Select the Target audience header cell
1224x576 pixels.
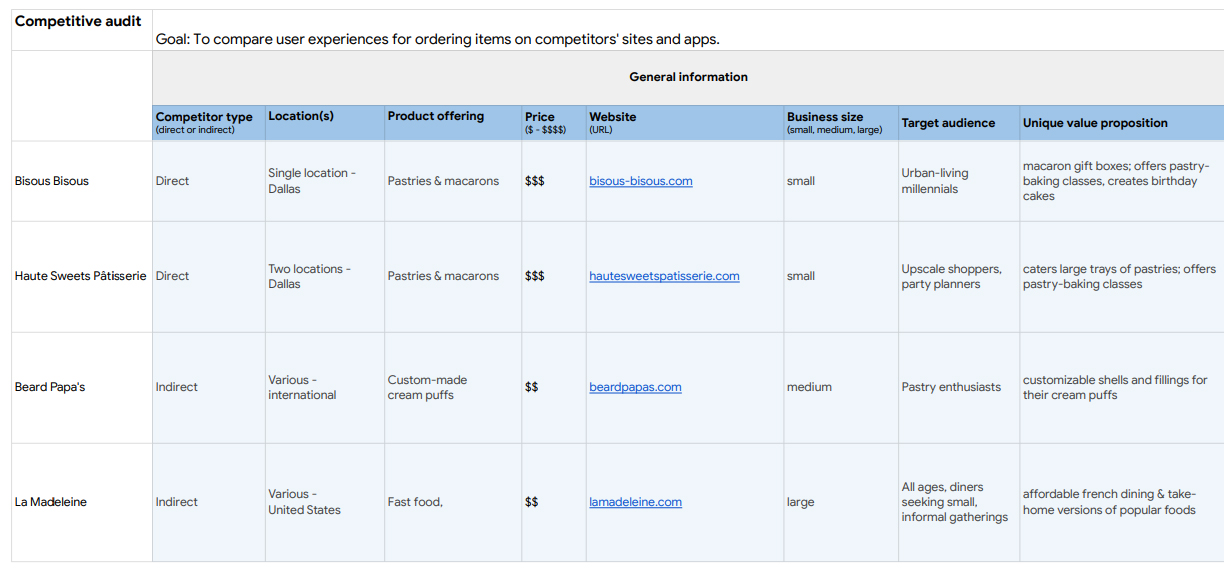(948, 123)
